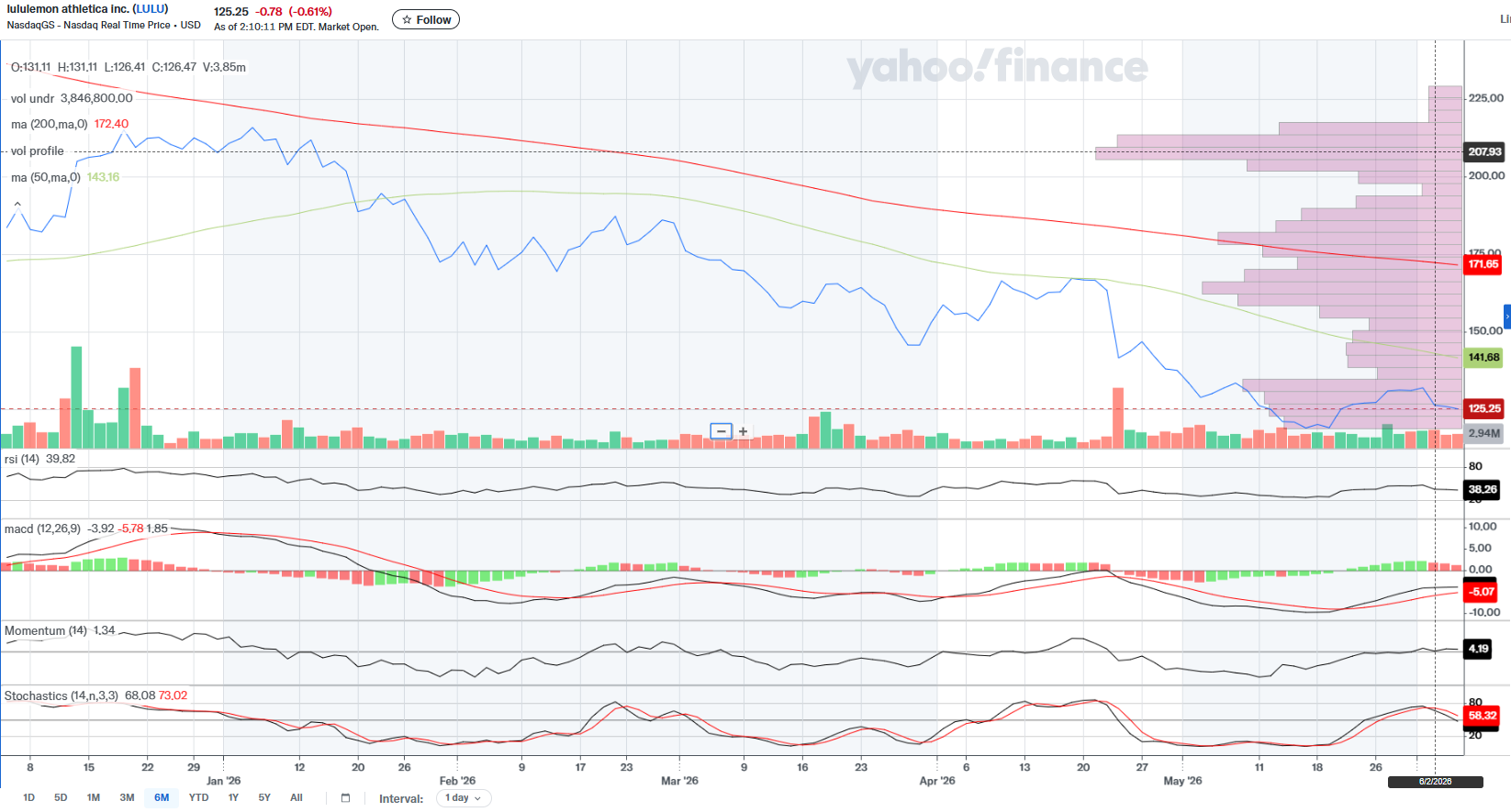Click the 'vol undr' indicator label
Screen dimensions: 1511x812
click(33, 98)
